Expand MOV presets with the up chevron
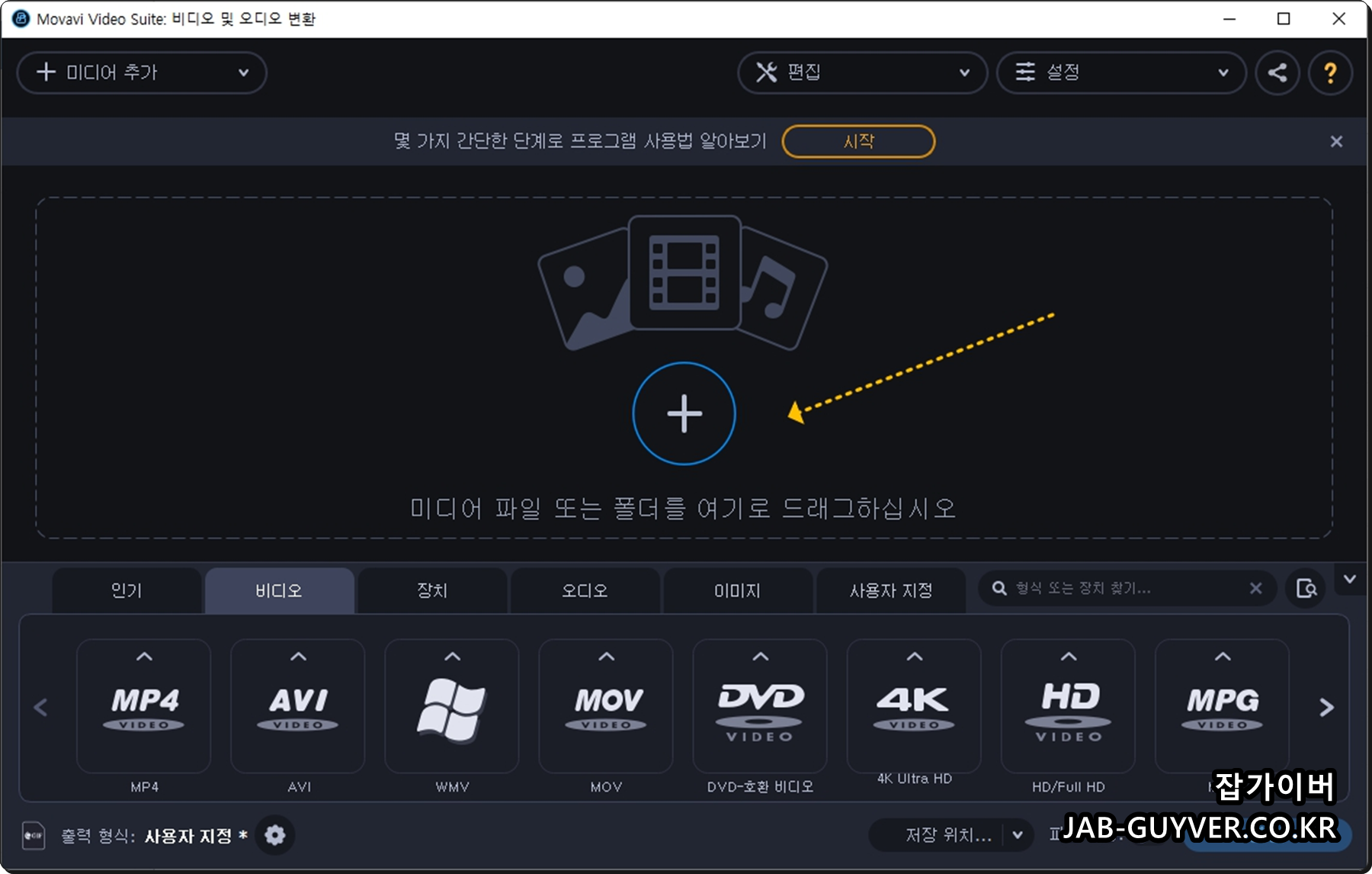Screen dimensions: 1372x874 (606, 657)
